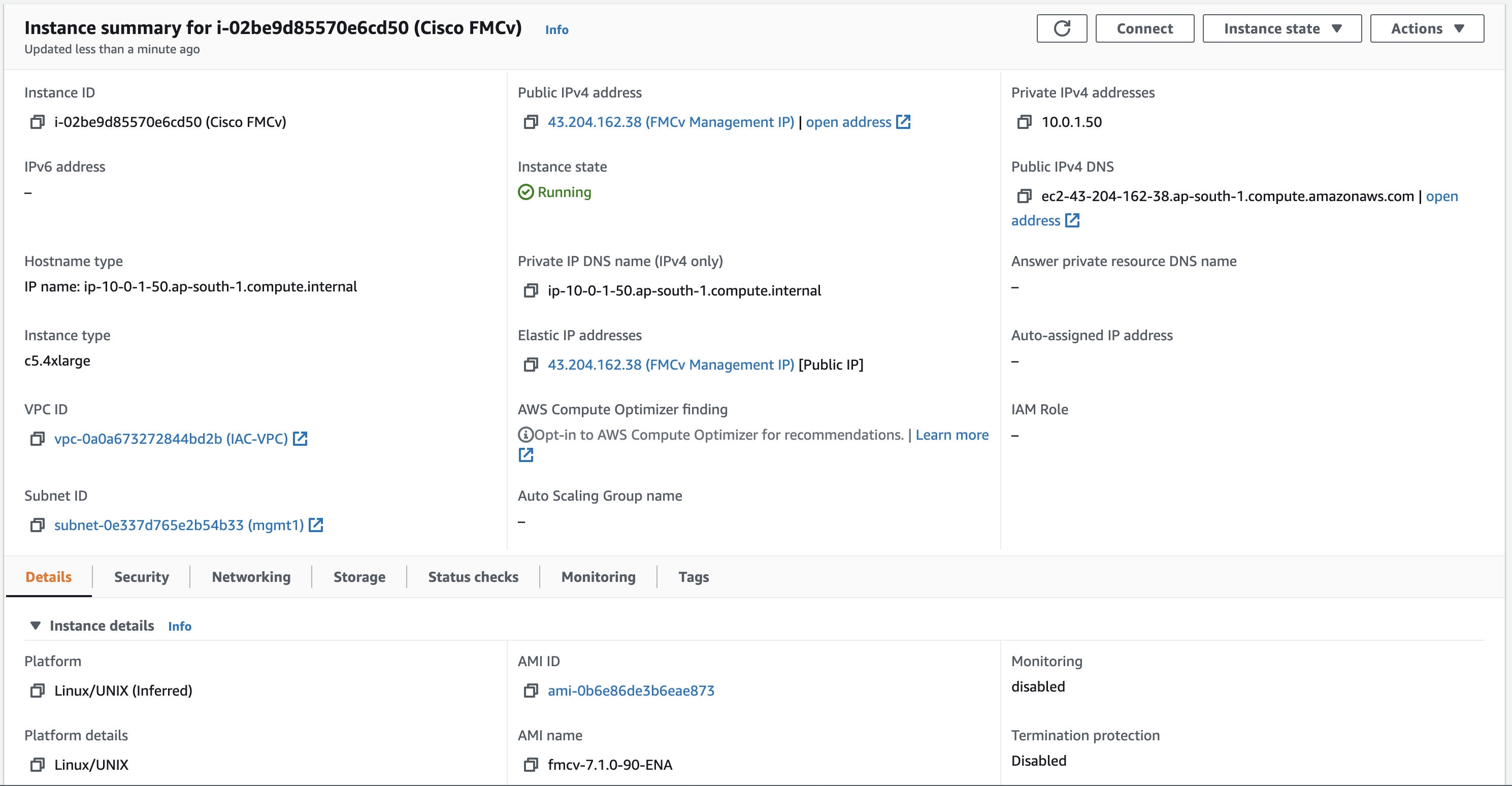
Task: Open external icon below Learn more
Action: point(526,455)
